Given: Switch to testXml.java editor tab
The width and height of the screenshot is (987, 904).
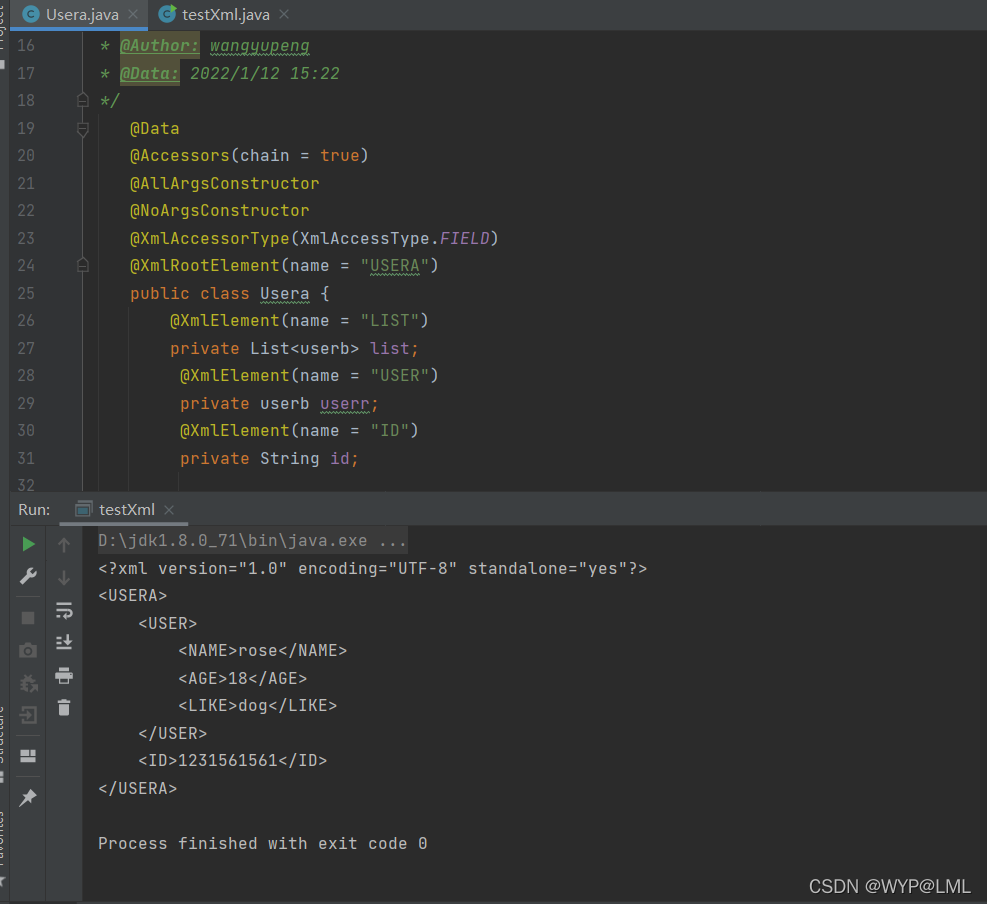Looking at the screenshot, I should pos(225,14).
